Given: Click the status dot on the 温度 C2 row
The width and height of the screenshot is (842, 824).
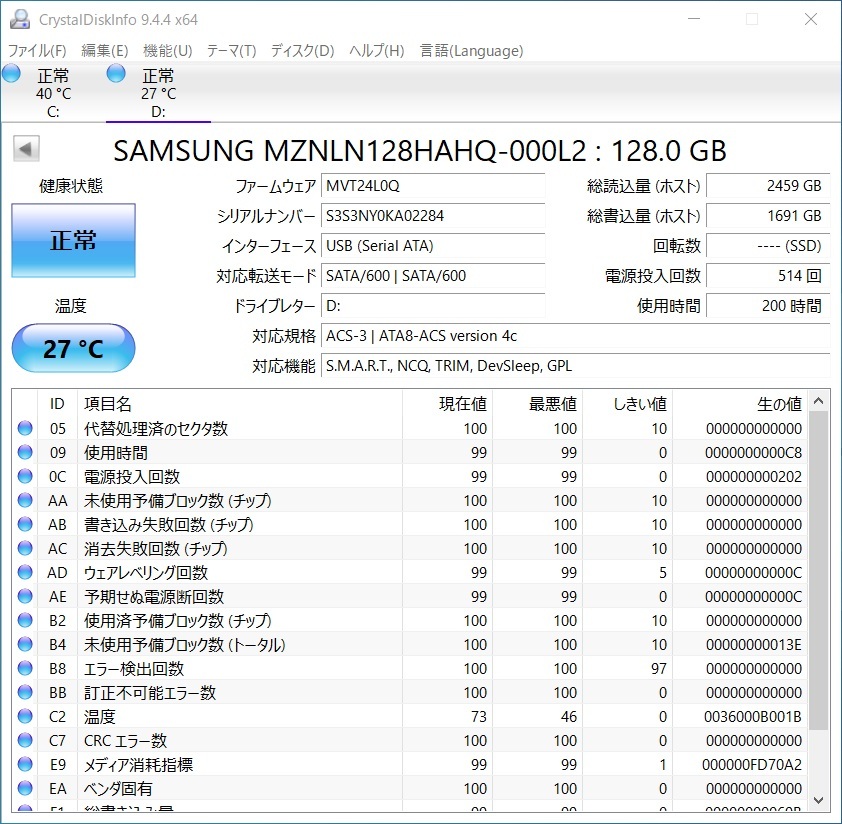Looking at the screenshot, I should 25,716.
